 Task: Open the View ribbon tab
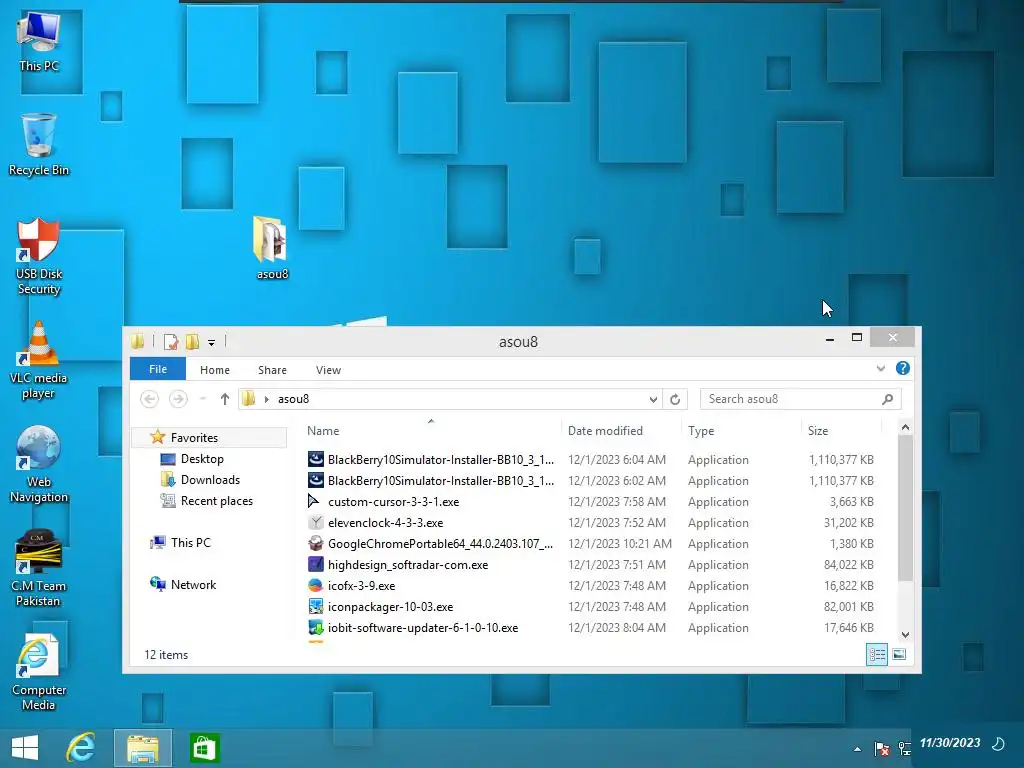(328, 370)
